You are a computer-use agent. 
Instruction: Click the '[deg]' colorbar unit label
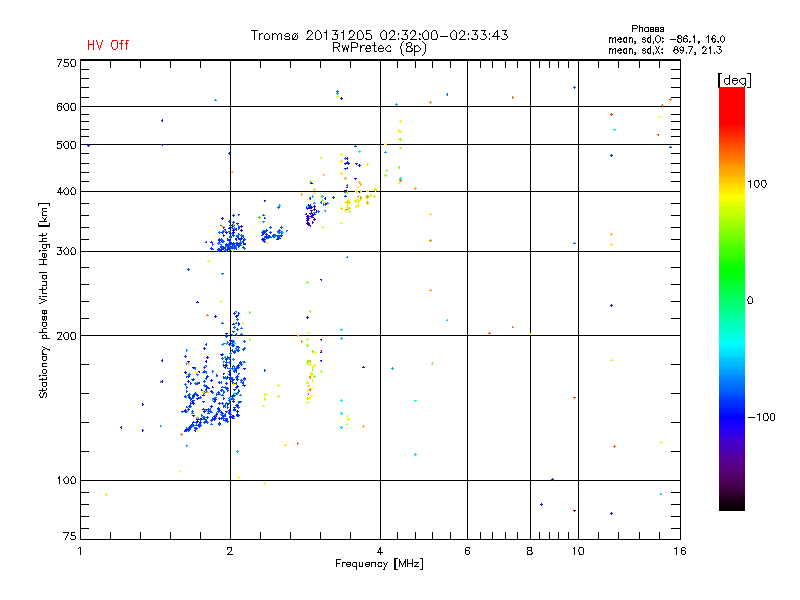point(734,80)
